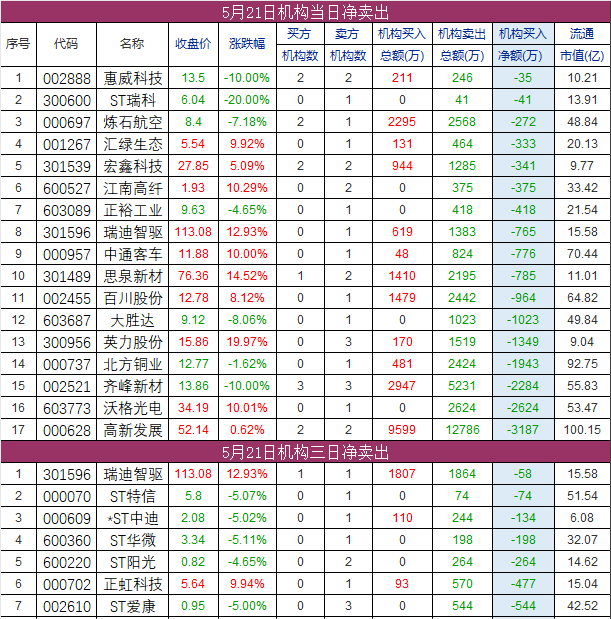Click the 2295 institution buy amount

[x=402, y=122]
